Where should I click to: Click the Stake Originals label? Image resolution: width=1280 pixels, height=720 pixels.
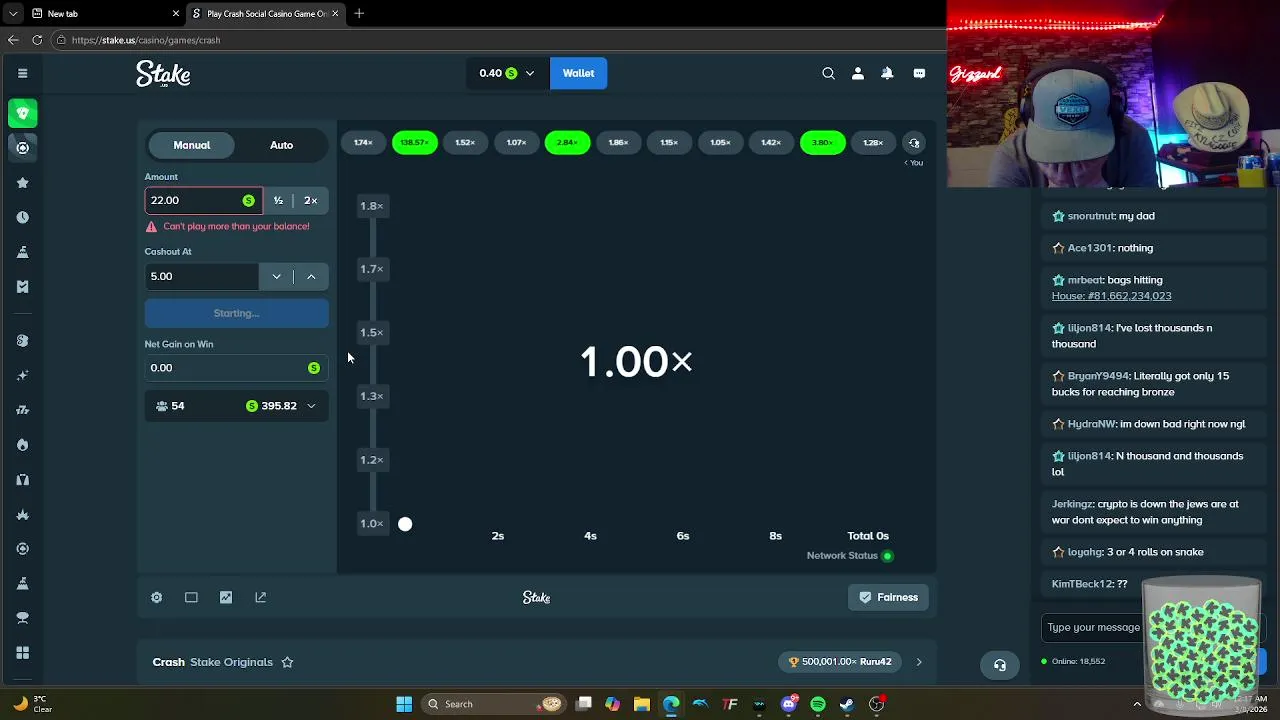coord(231,662)
